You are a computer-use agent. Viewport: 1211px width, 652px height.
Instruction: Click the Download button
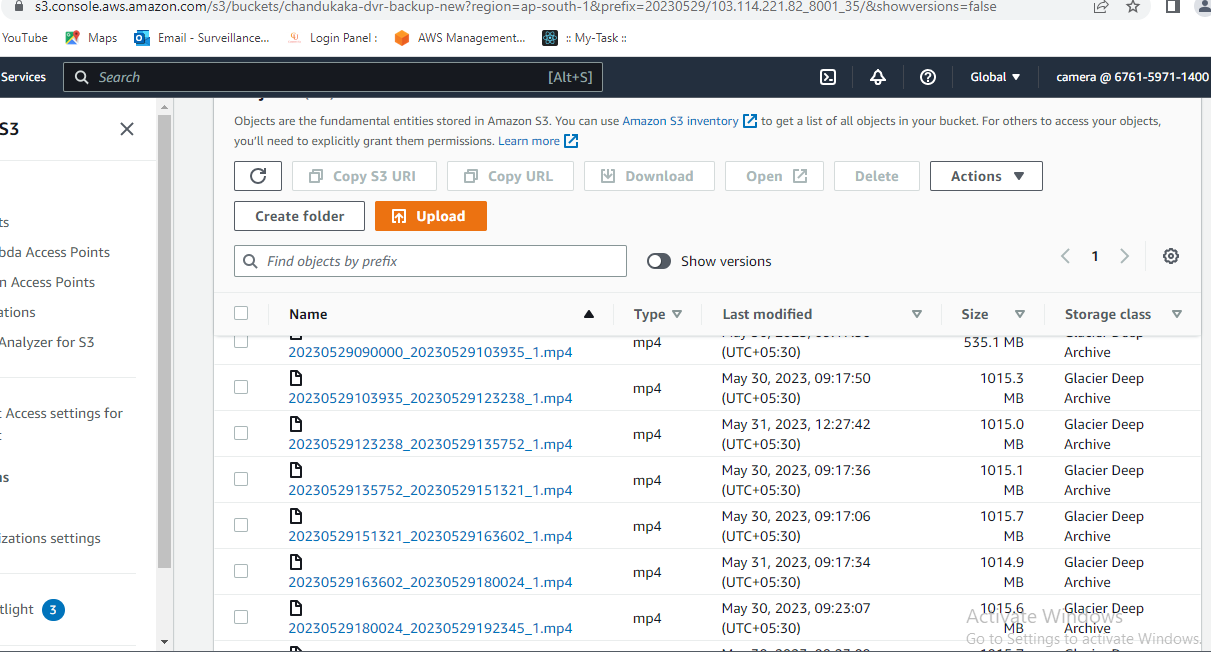coord(649,176)
